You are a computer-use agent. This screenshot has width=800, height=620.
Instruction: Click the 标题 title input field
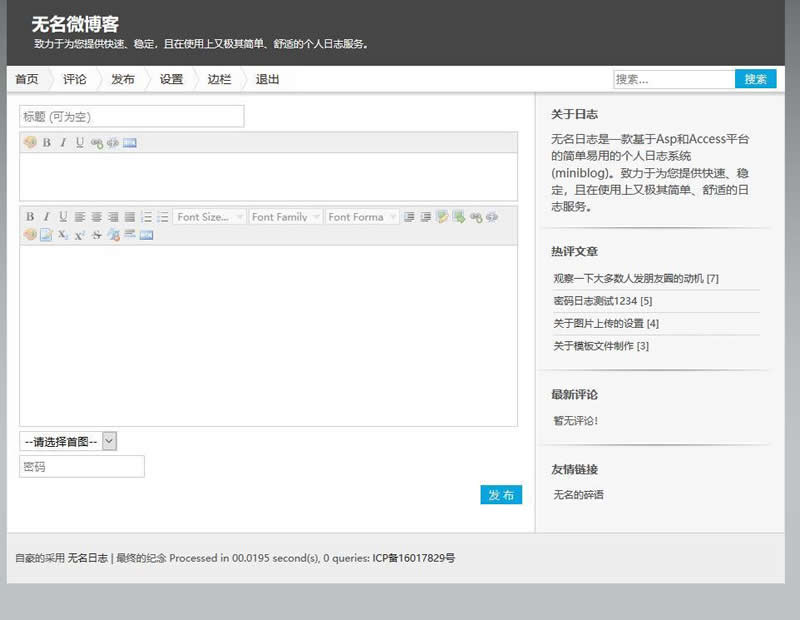pyautogui.click(x=131, y=117)
